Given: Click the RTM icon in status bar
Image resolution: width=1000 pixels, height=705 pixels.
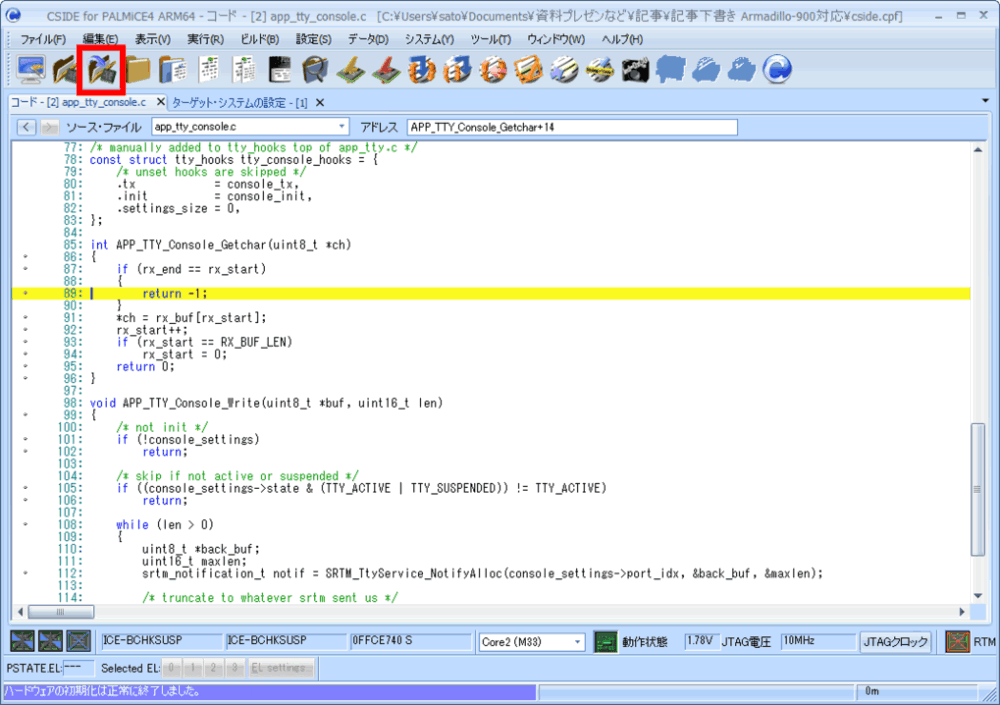Looking at the screenshot, I should [958, 641].
